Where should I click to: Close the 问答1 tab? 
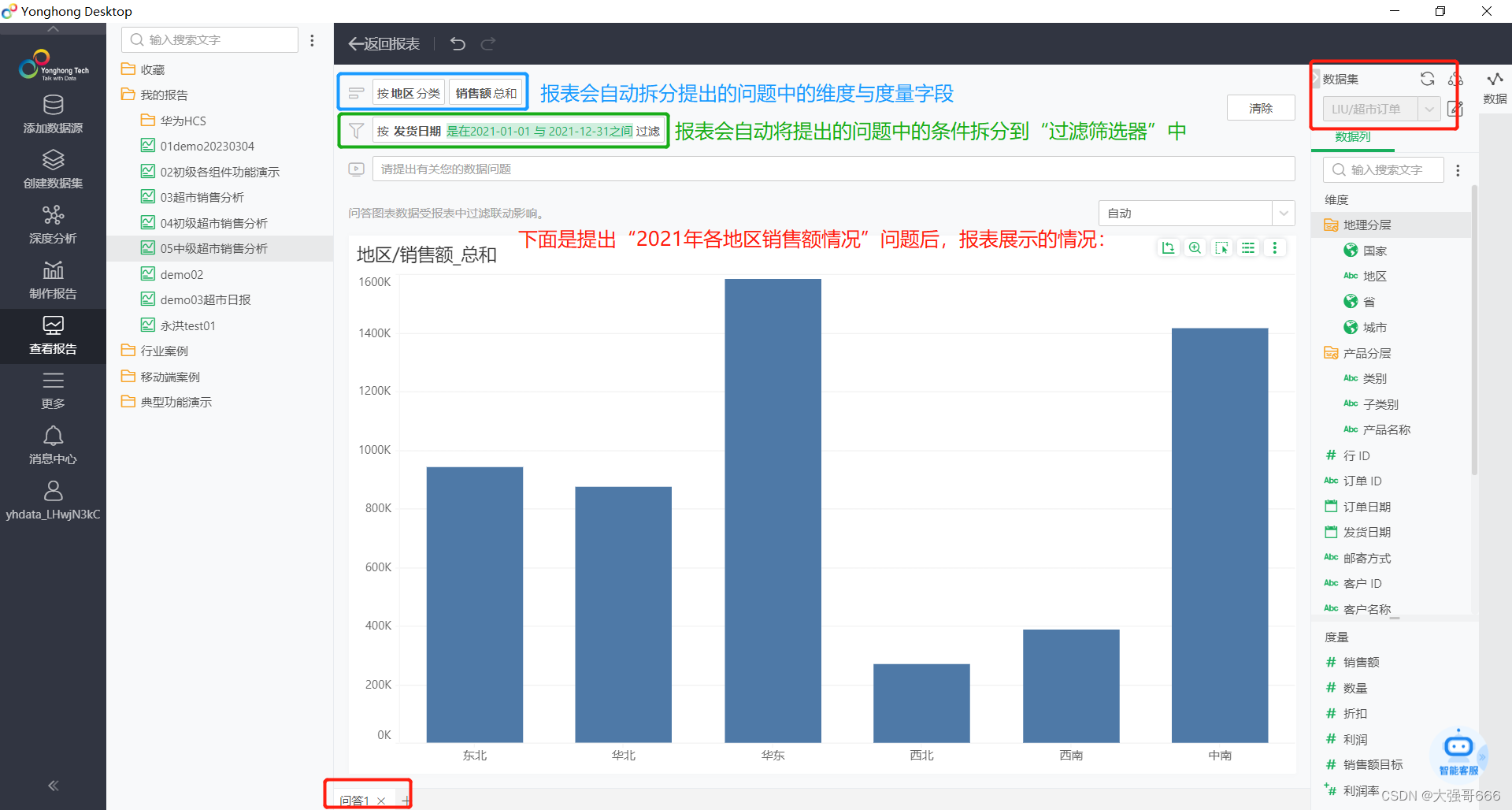pyautogui.click(x=381, y=801)
